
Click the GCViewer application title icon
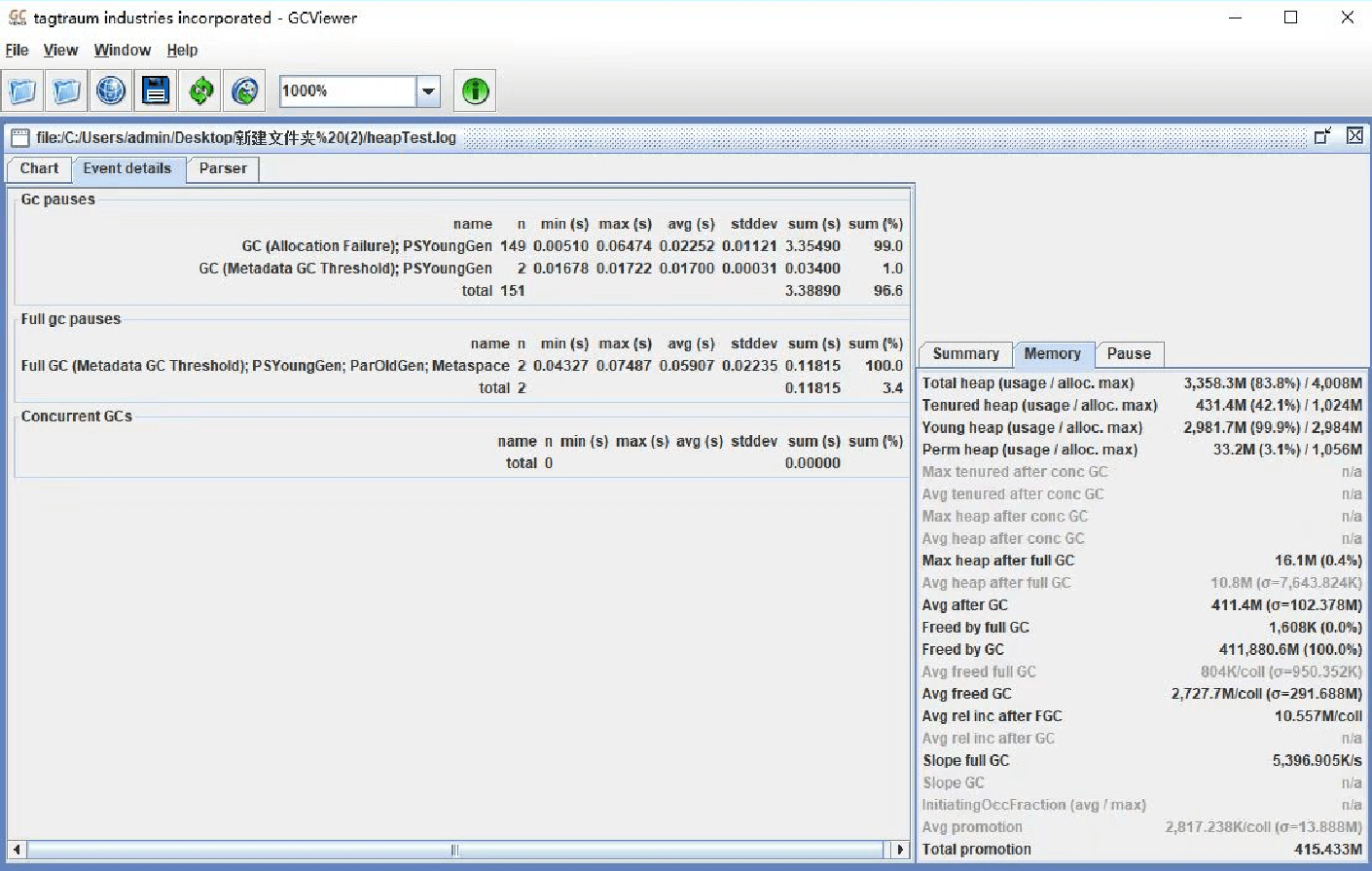coord(18,18)
